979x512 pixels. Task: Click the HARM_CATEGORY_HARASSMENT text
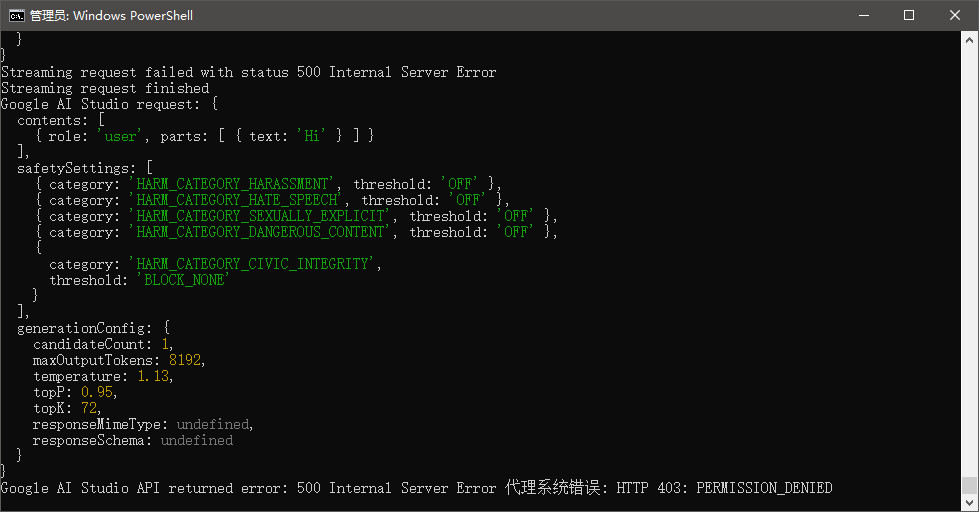pyautogui.click(x=233, y=184)
